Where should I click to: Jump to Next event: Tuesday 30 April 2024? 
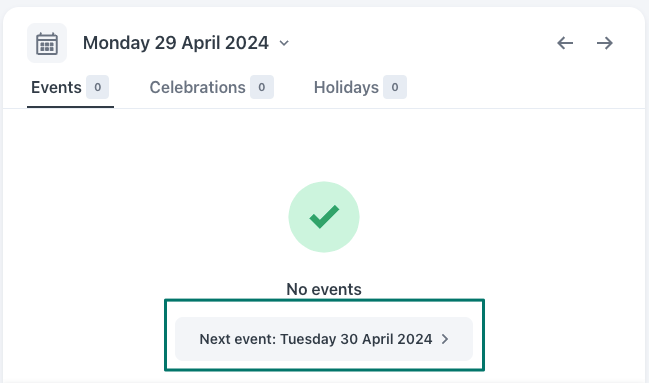324,339
